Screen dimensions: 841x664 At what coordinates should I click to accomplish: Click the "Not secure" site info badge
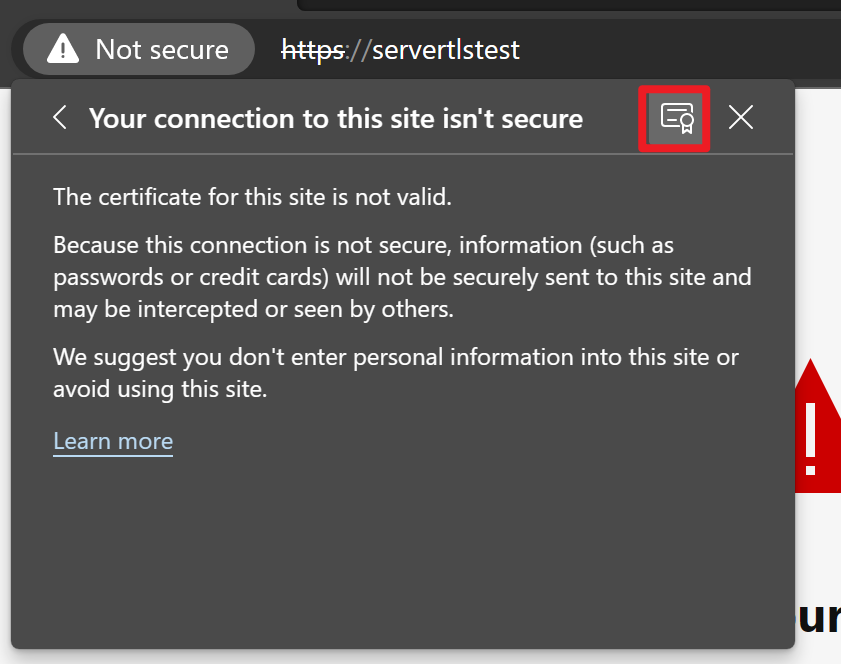pos(138,49)
